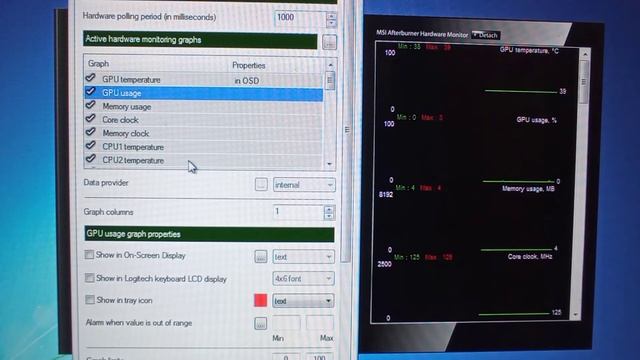Screen dimensions: 640x360
Task: Select the Memory usage row
Action: [203, 107]
